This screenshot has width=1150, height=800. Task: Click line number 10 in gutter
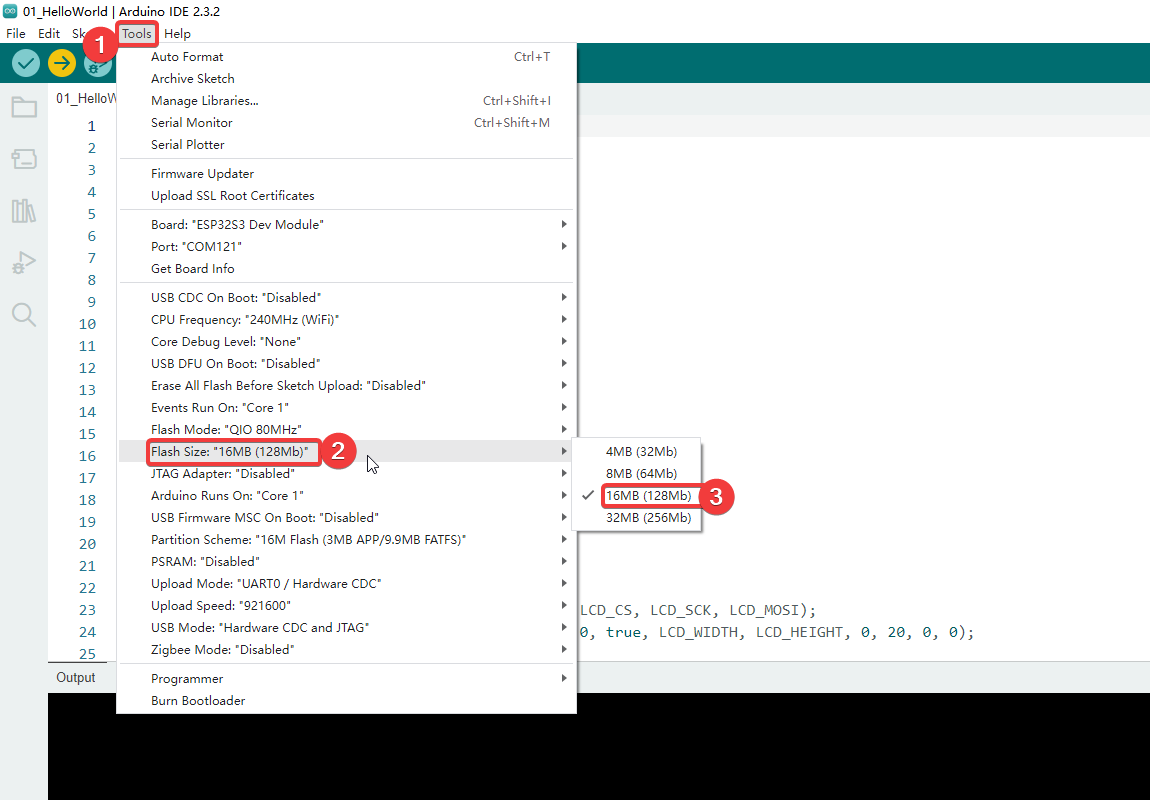(x=87, y=324)
